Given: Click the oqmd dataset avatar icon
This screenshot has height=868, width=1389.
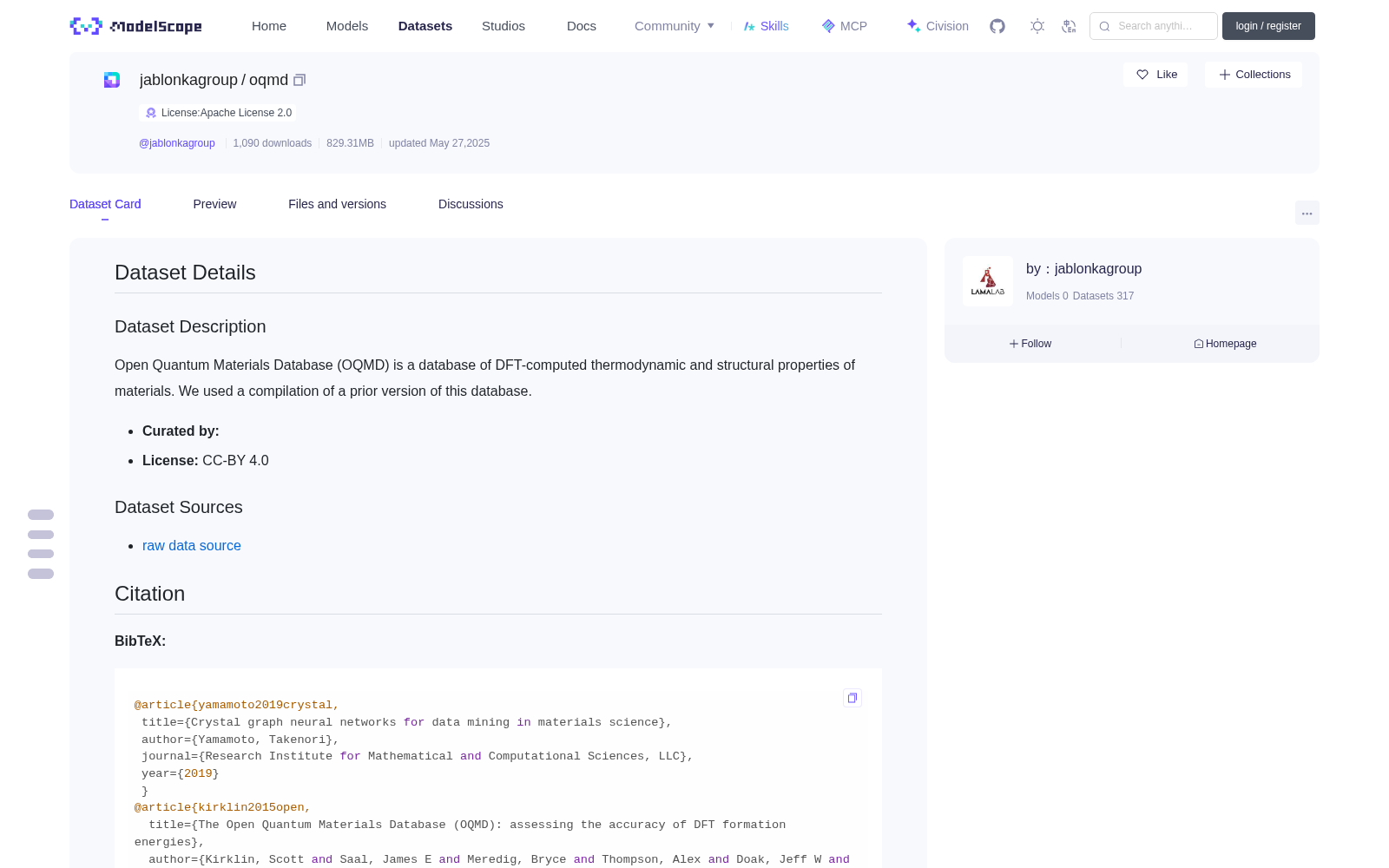Looking at the screenshot, I should (x=112, y=80).
